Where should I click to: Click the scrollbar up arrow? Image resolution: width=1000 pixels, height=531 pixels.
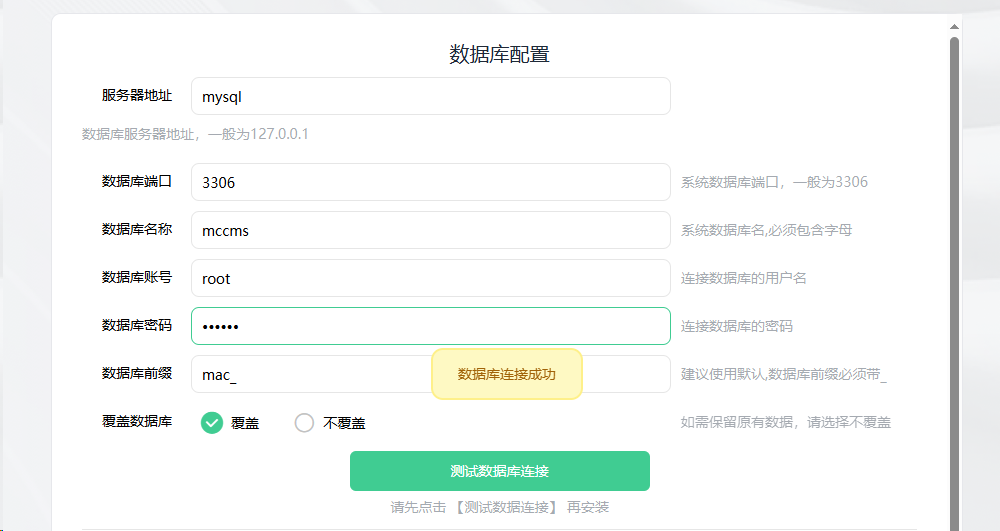(x=954, y=26)
